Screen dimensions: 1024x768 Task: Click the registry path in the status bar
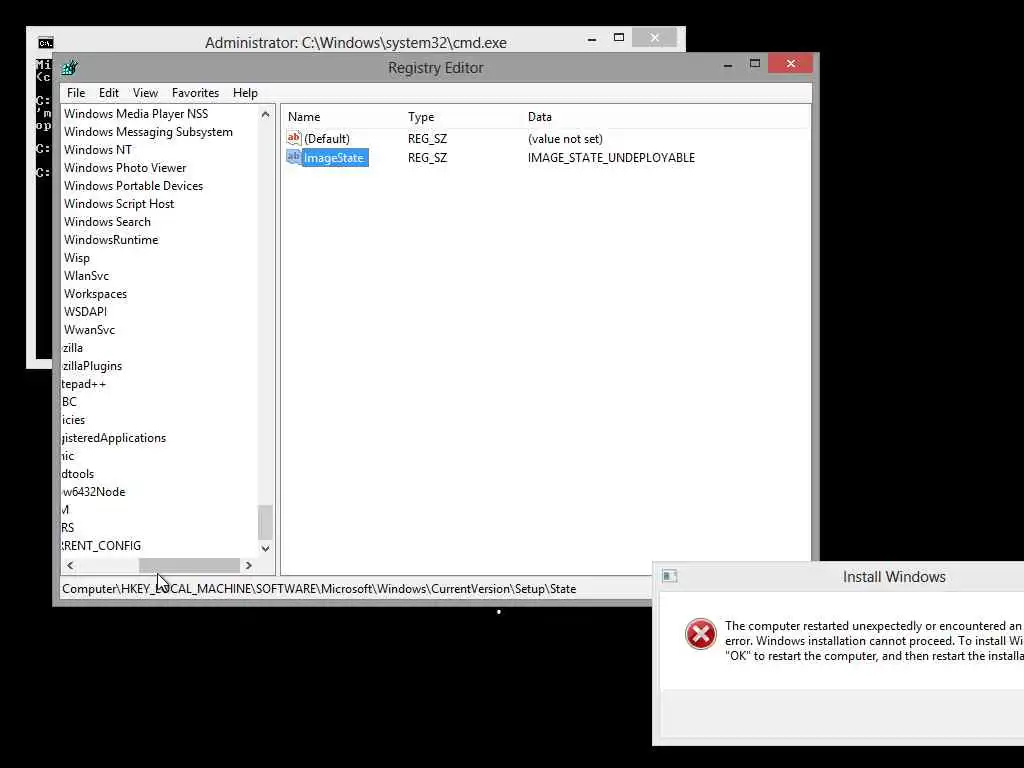click(x=319, y=588)
